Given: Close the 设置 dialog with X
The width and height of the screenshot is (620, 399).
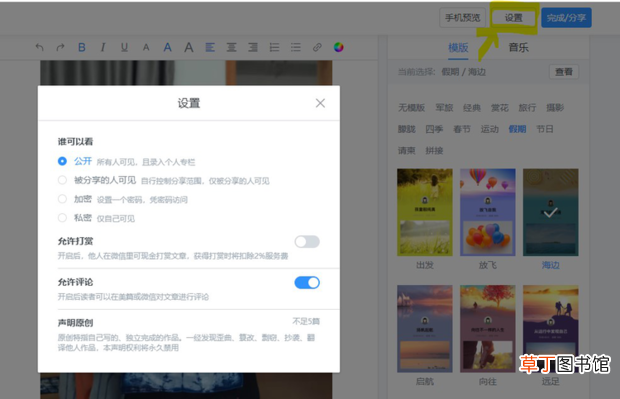Looking at the screenshot, I should (320, 103).
